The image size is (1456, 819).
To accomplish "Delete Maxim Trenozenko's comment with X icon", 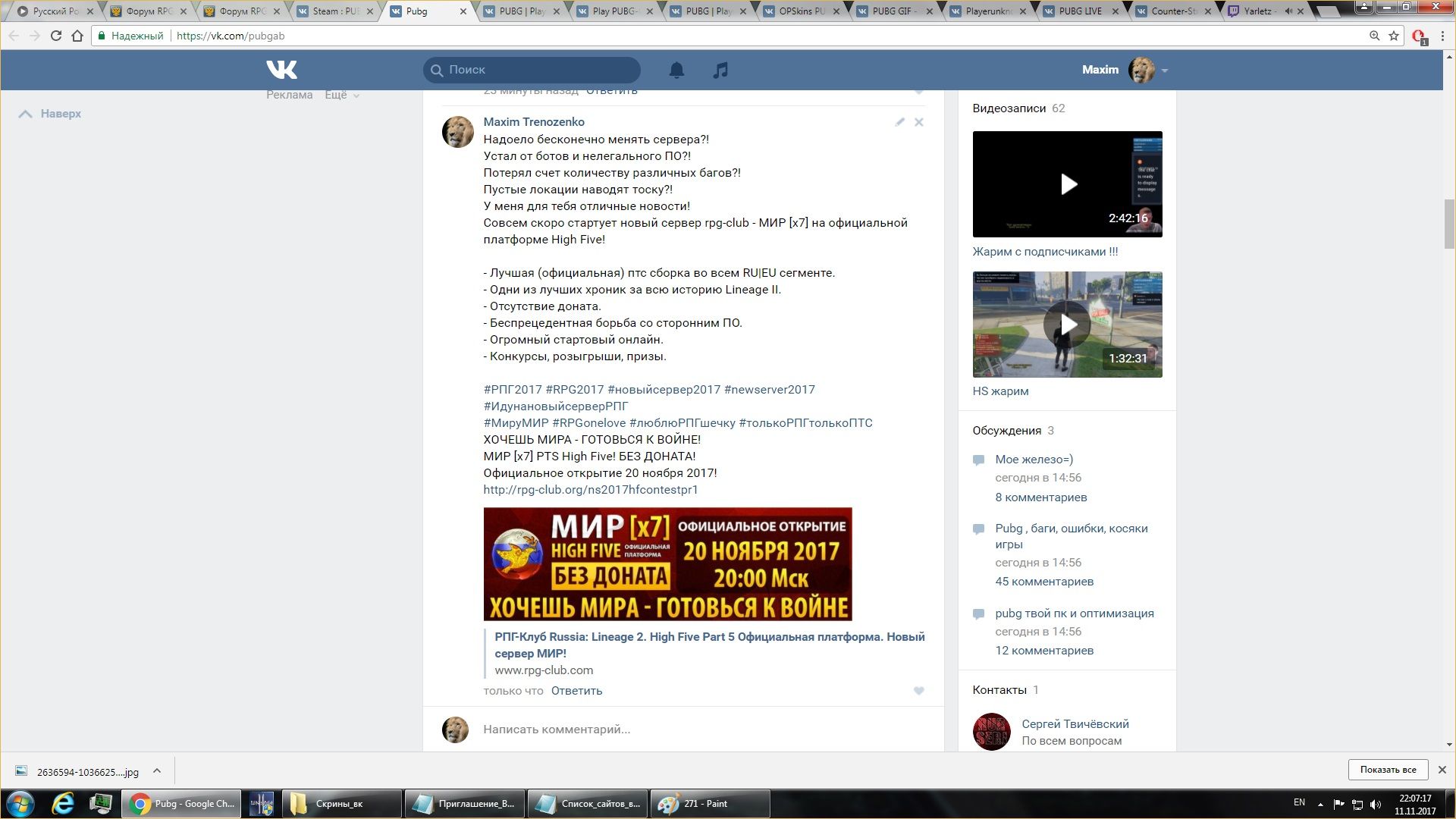I will 919,122.
